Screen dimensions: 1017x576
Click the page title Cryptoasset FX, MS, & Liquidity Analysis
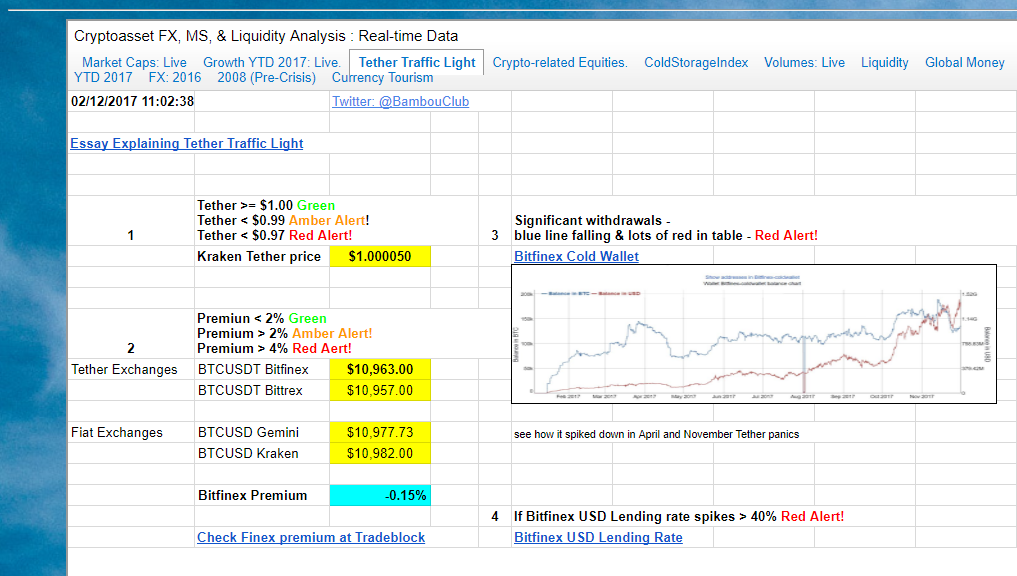266,36
